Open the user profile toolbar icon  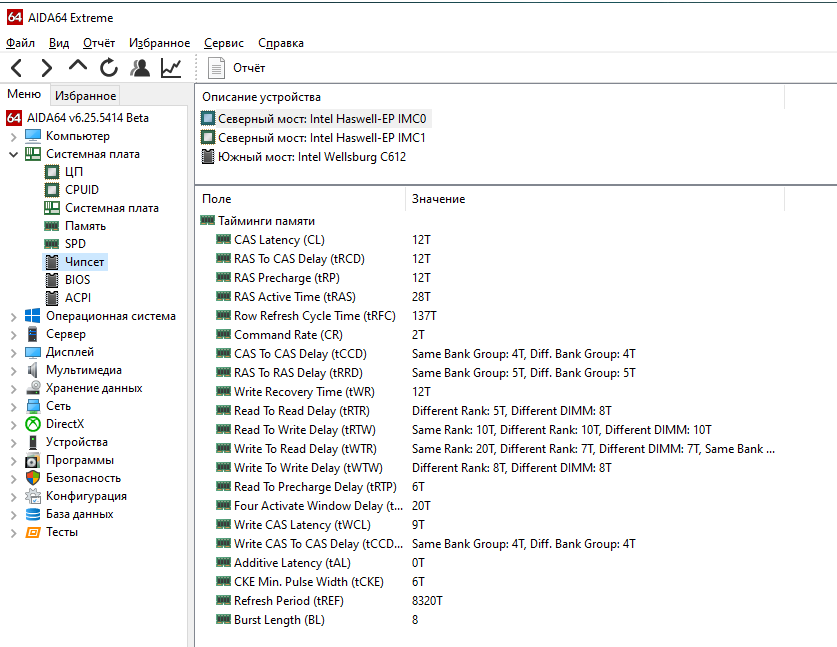click(140, 68)
